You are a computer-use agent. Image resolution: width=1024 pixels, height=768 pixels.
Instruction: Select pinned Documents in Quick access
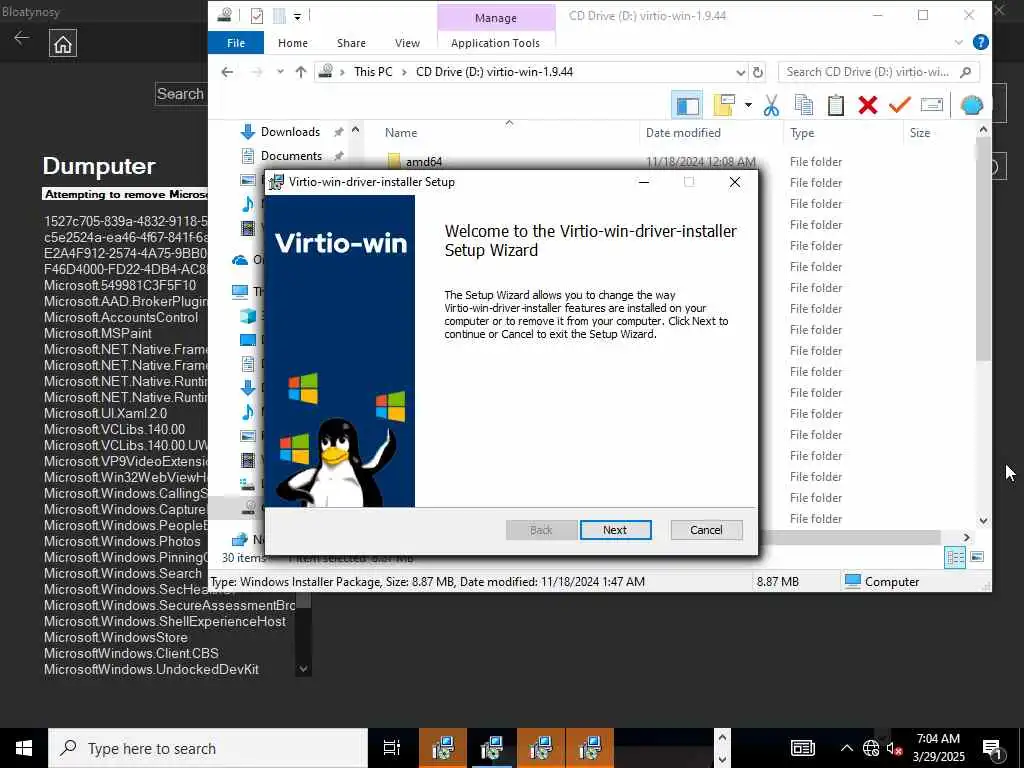[x=291, y=156]
